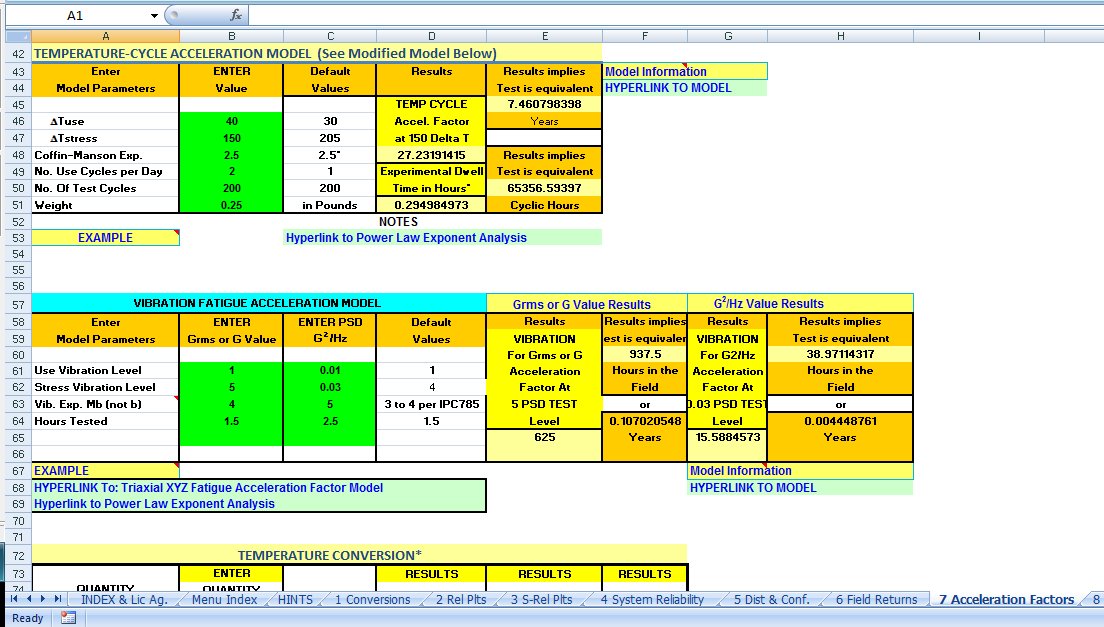Open the 3 S-Rel Plts sheet tab

pyautogui.click(x=542, y=600)
